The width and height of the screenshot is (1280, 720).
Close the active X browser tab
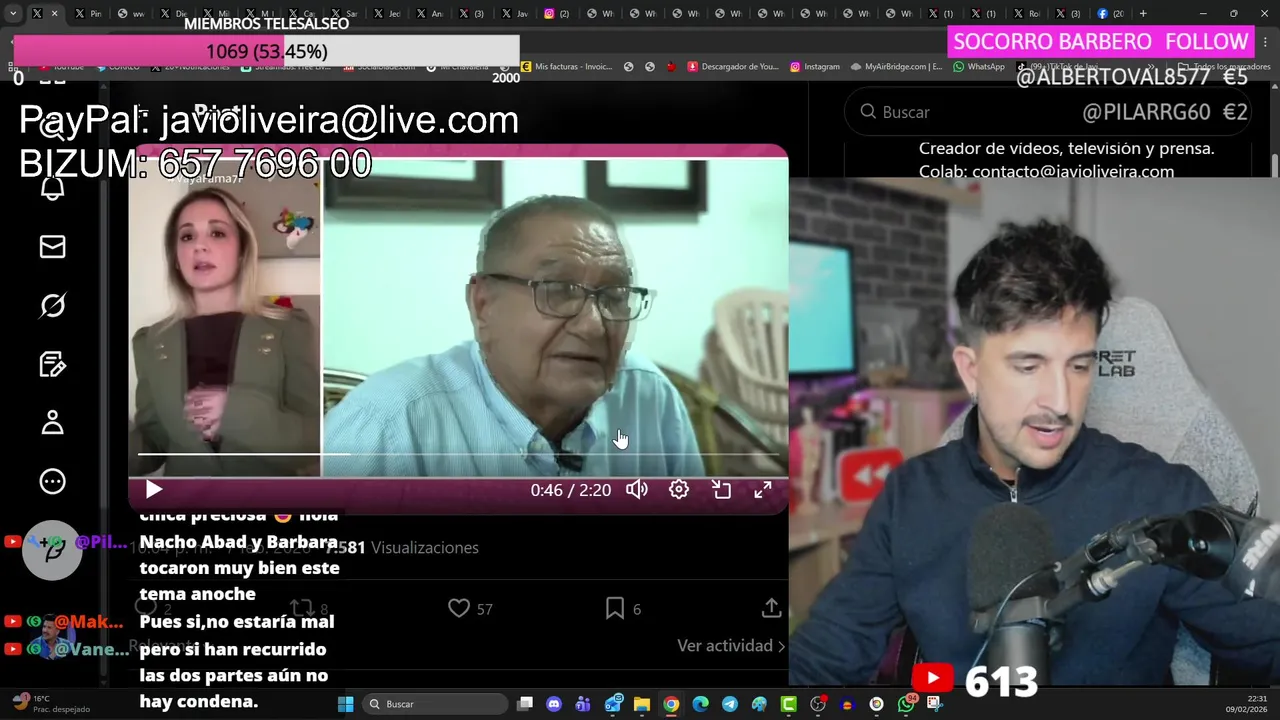click(54, 13)
